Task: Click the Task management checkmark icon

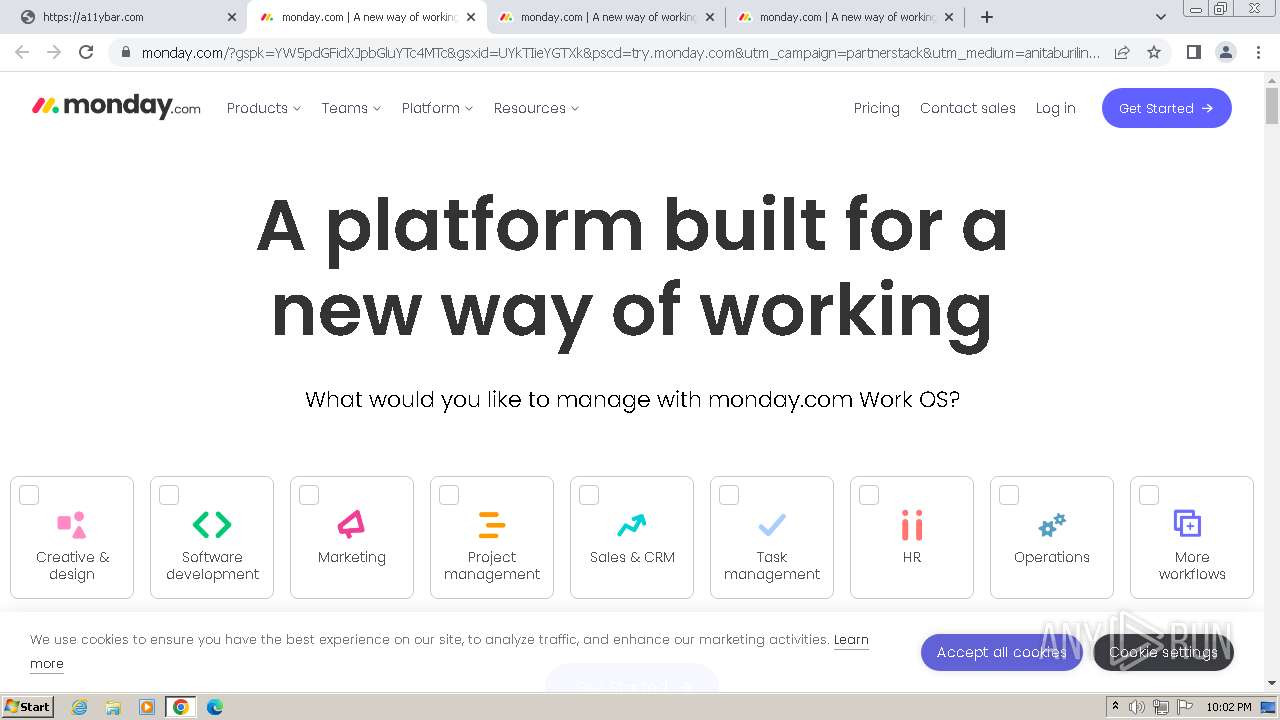Action: (772, 524)
